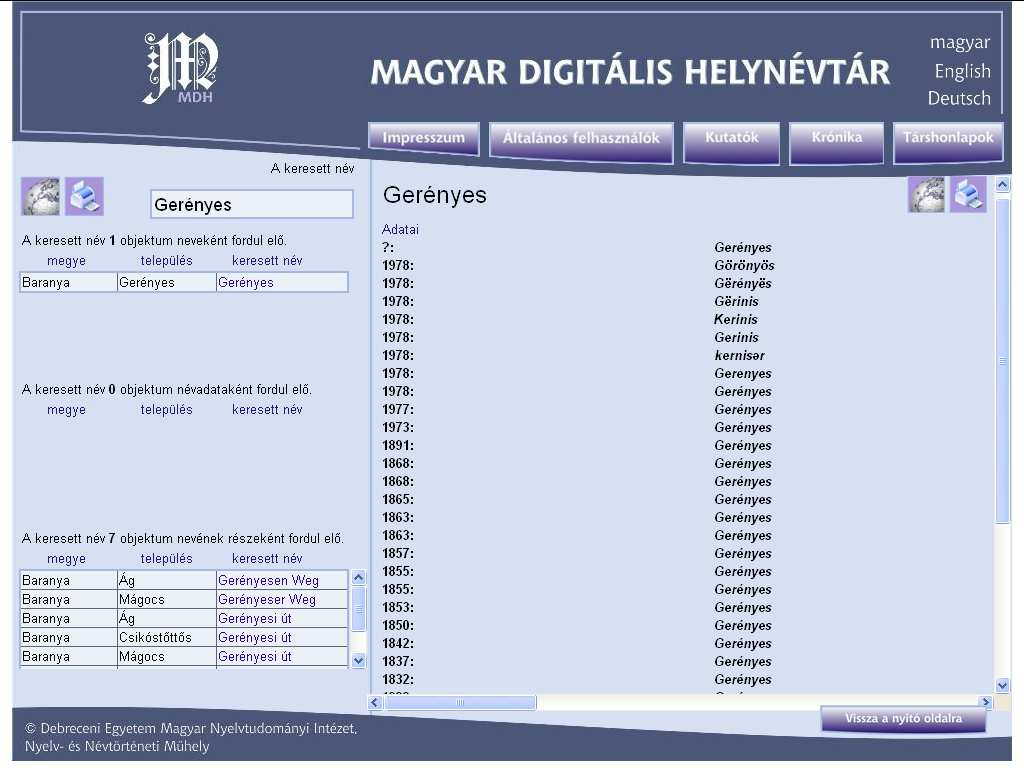The height and width of the screenshot is (768, 1024).
Task: Click the up arrow of the data panel scrollbar
Action: [1002, 185]
